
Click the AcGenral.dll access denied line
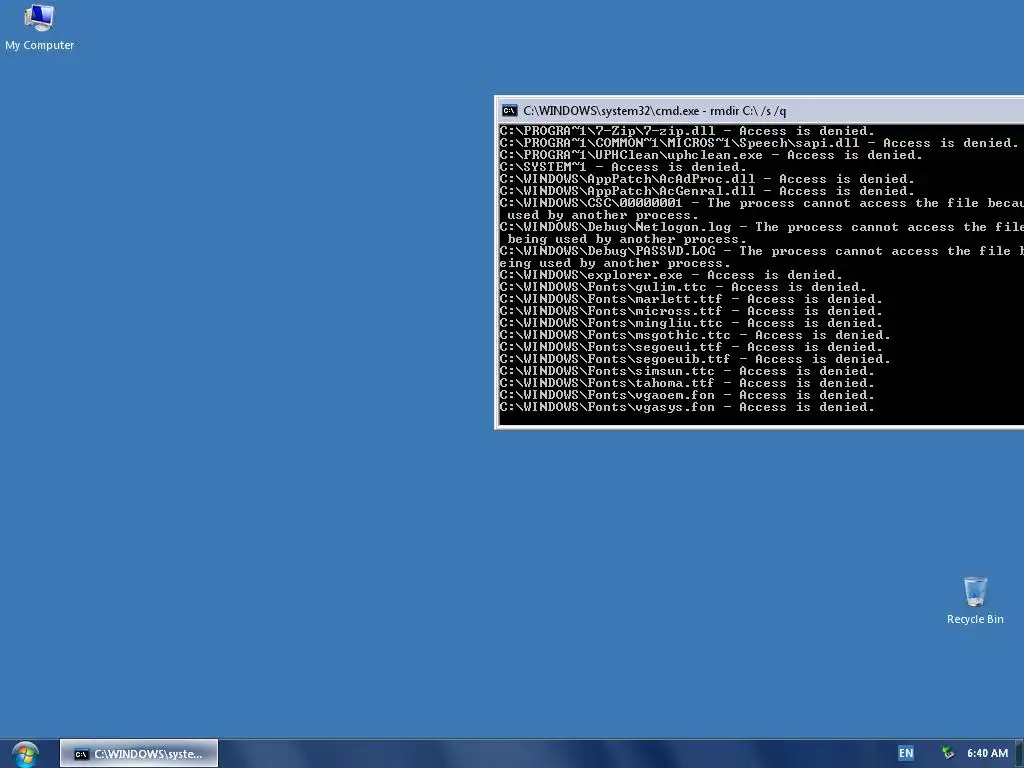(707, 191)
